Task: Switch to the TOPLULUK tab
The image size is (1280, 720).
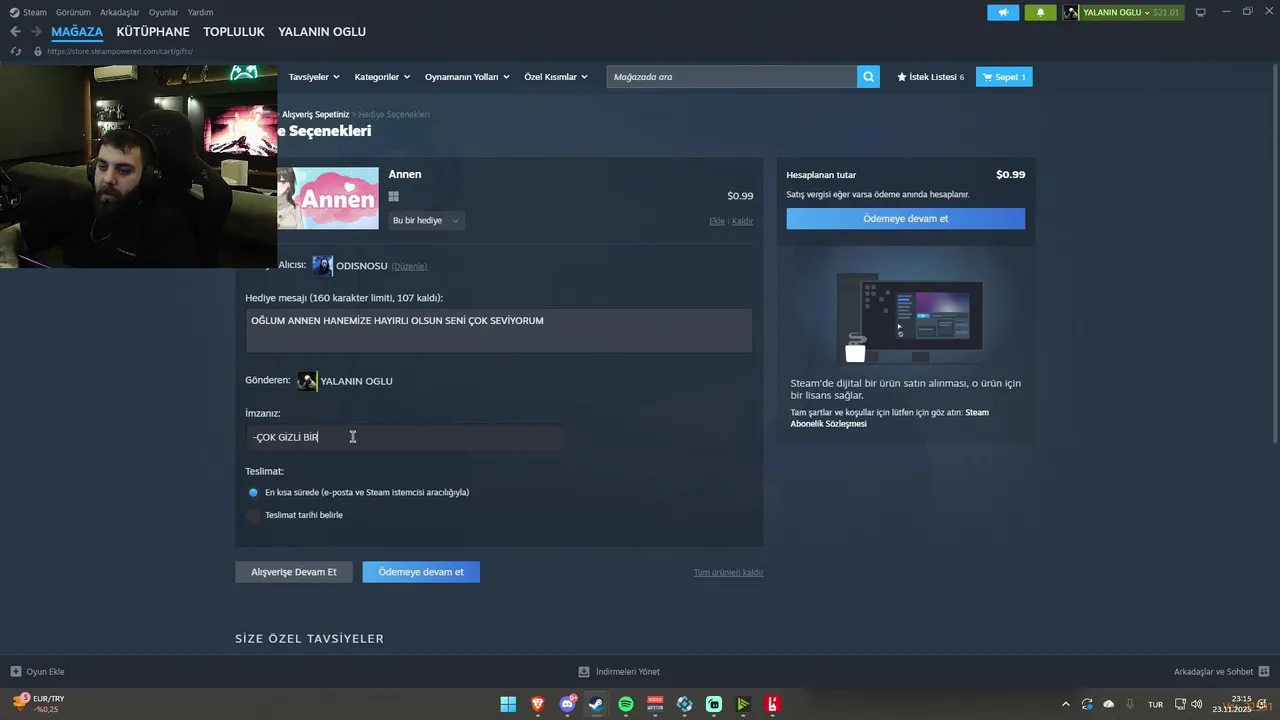Action: click(234, 32)
